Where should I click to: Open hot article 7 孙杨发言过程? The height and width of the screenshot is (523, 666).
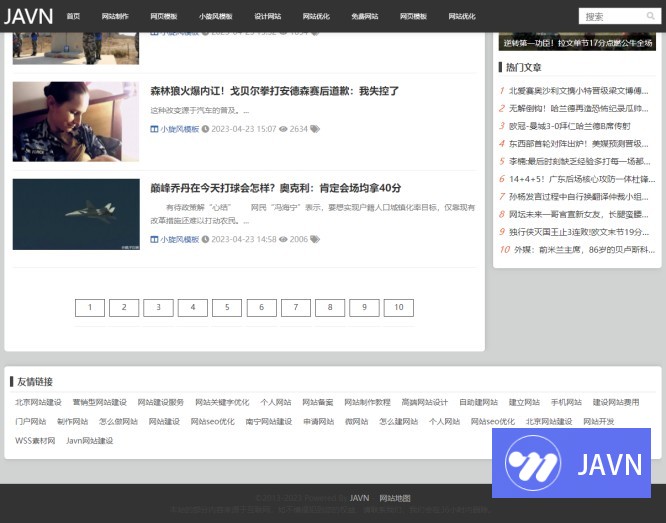579,197
